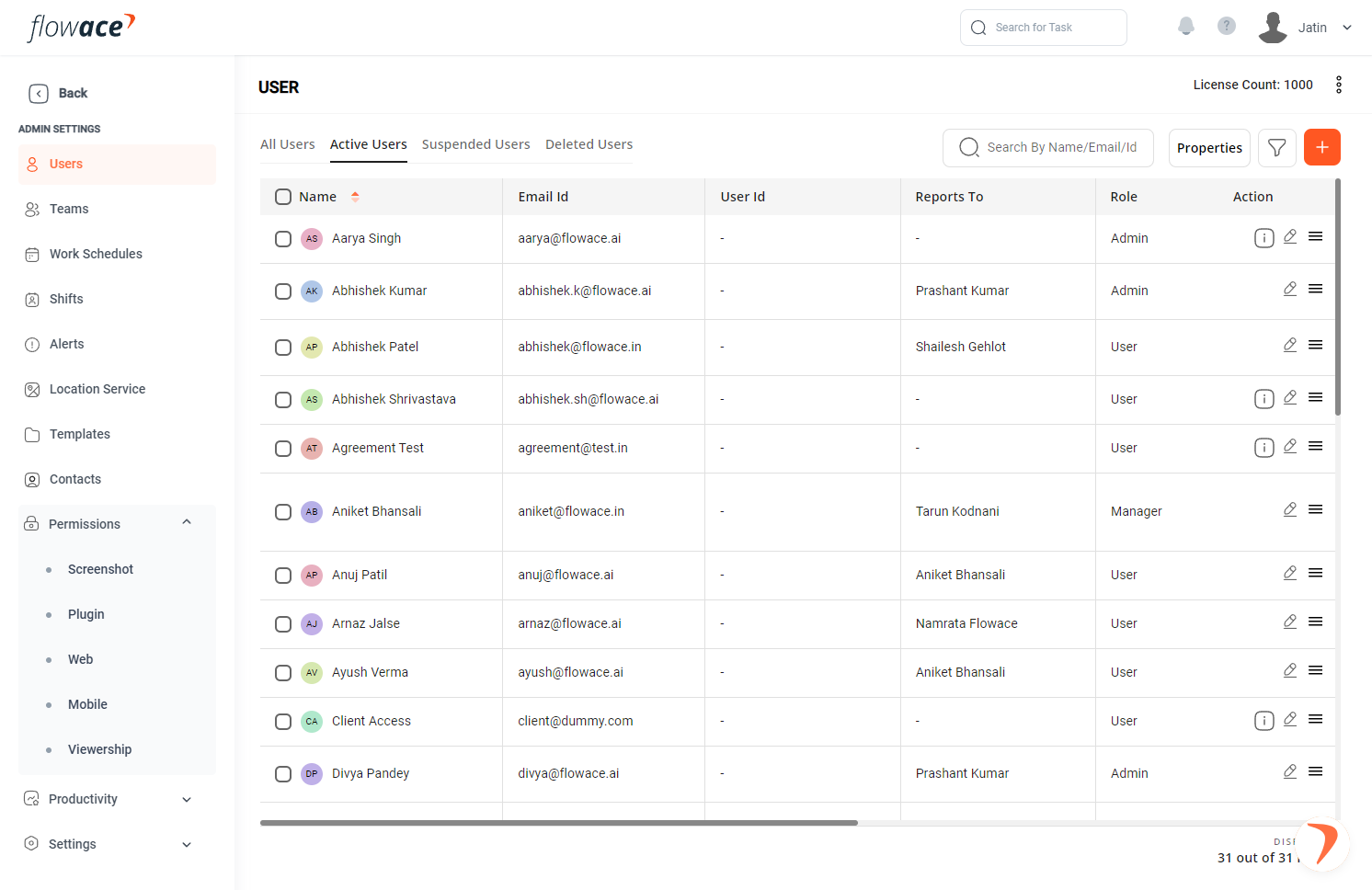Click the info icon for Client Access

(x=1264, y=721)
